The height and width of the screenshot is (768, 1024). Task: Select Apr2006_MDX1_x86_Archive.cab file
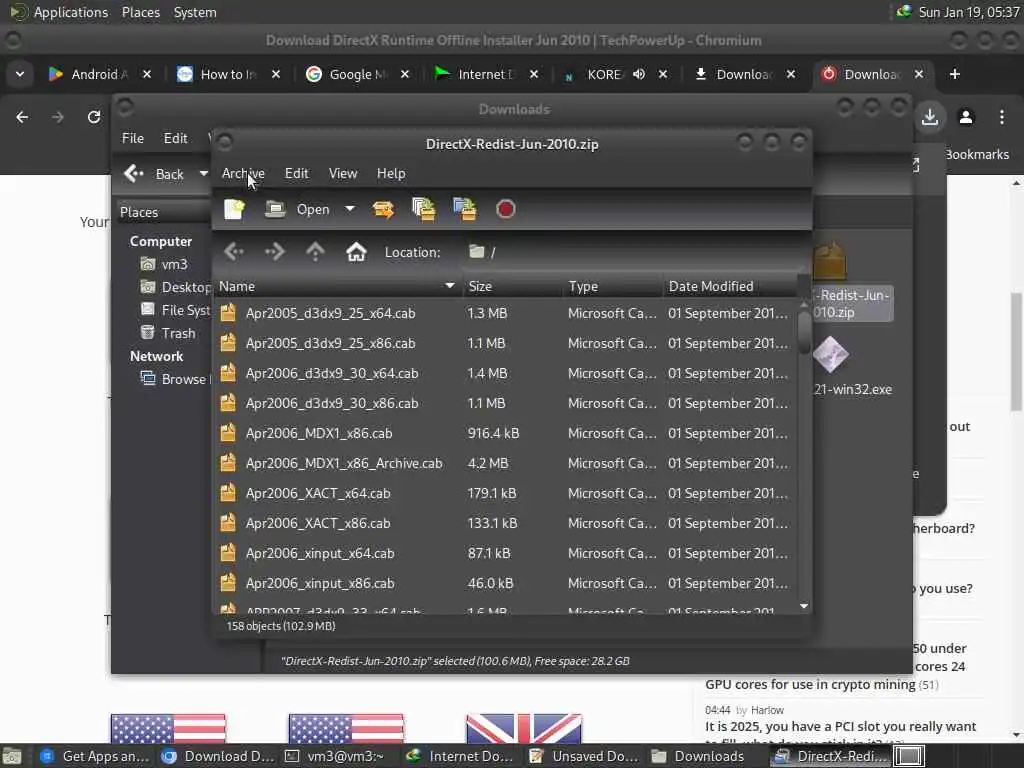504,464
